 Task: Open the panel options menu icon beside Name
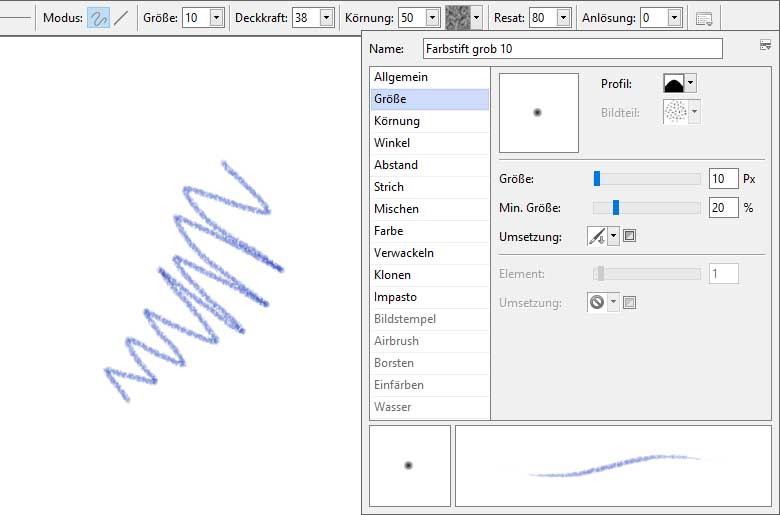pyautogui.click(x=766, y=45)
